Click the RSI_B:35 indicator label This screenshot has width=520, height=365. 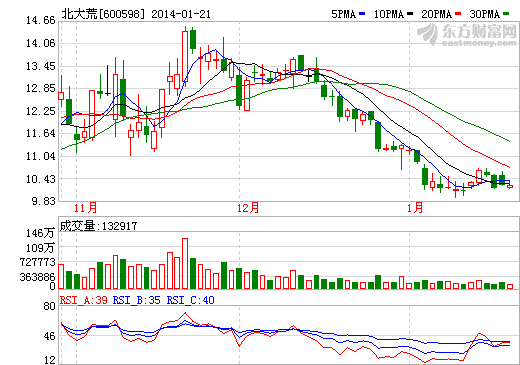coord(137,300)
